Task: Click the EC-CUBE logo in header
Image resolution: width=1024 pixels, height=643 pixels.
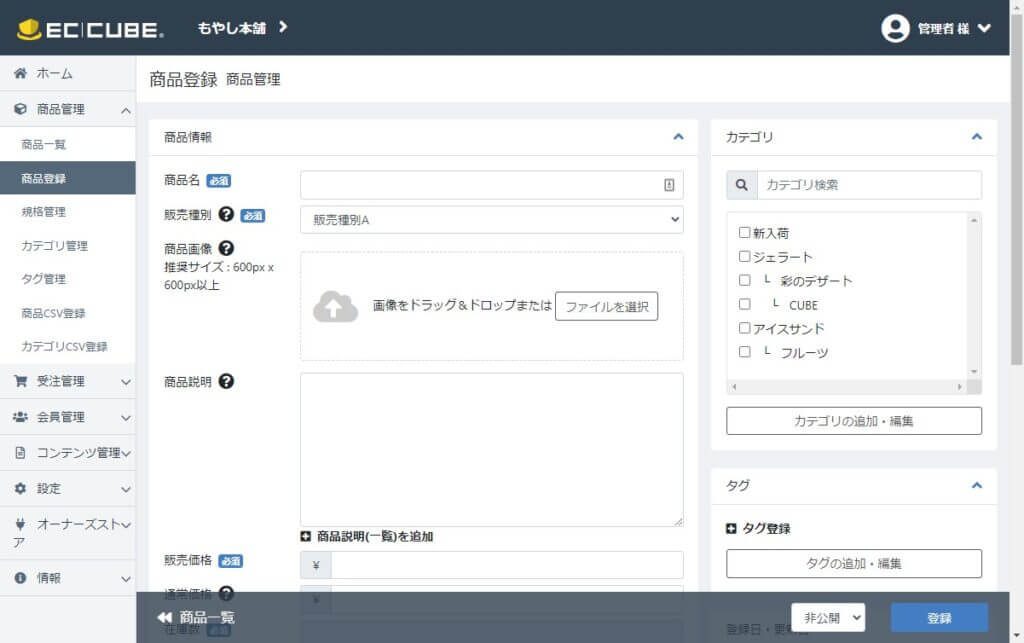Action: click(90, 29)
